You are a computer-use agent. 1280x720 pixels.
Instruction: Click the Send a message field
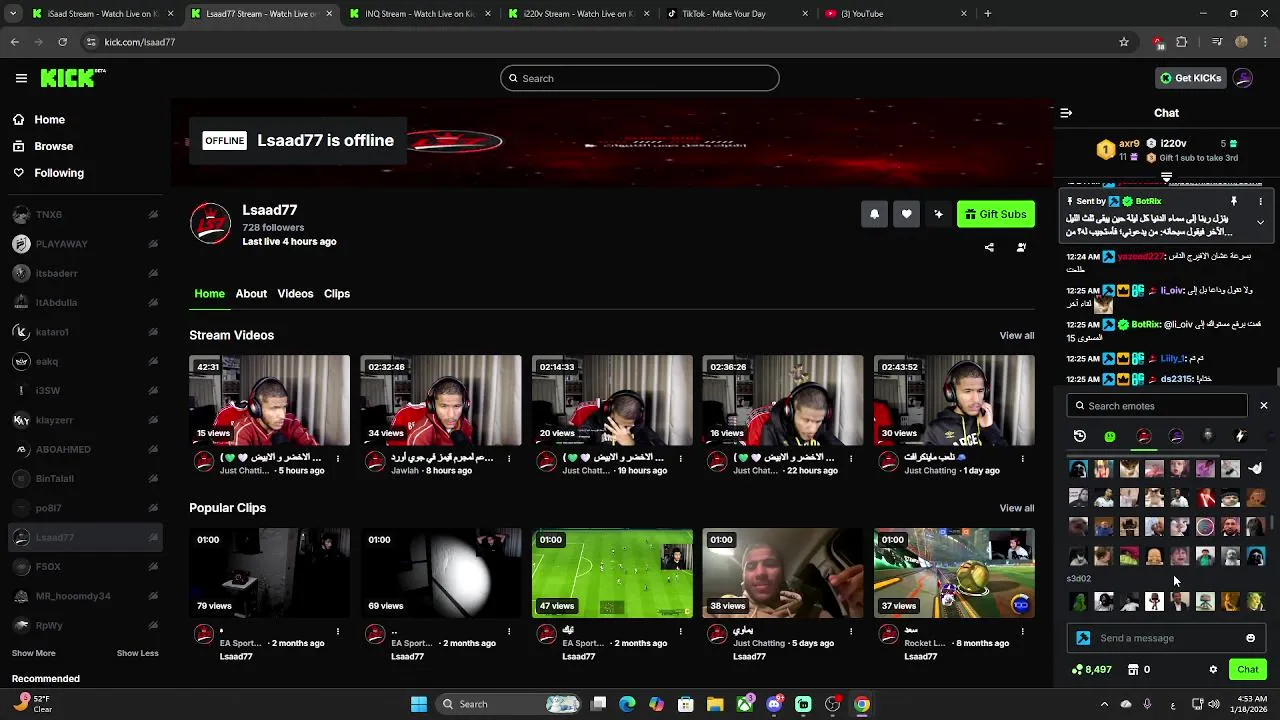1165,638
